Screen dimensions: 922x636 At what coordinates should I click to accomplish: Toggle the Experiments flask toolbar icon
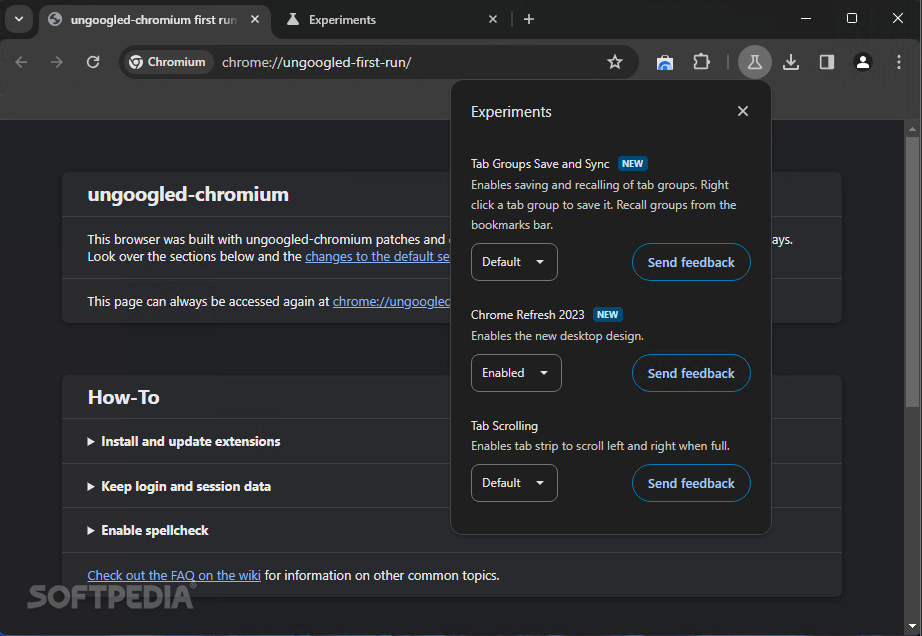pyautogui.click(x=755, y=62)
